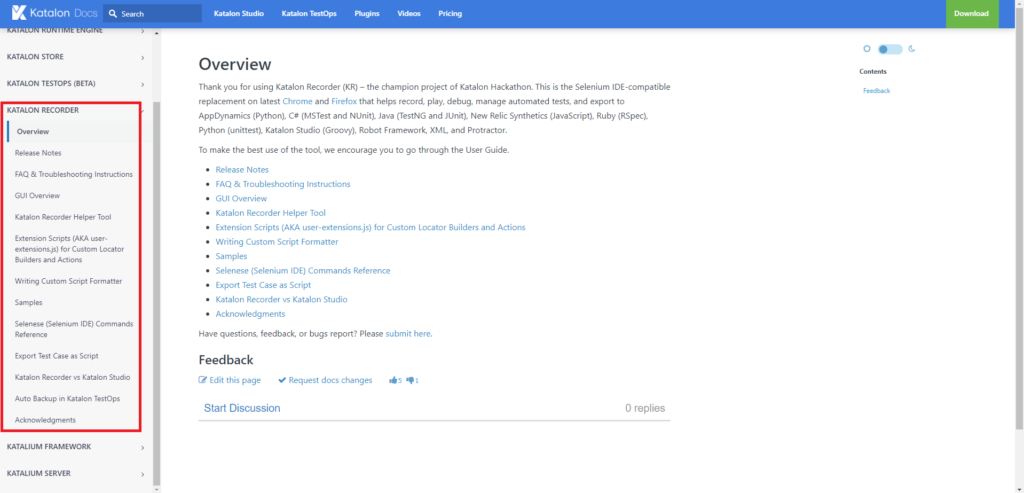Open Release Notes in the sidebar
The image size is (1024, 493).
point(38,153)
